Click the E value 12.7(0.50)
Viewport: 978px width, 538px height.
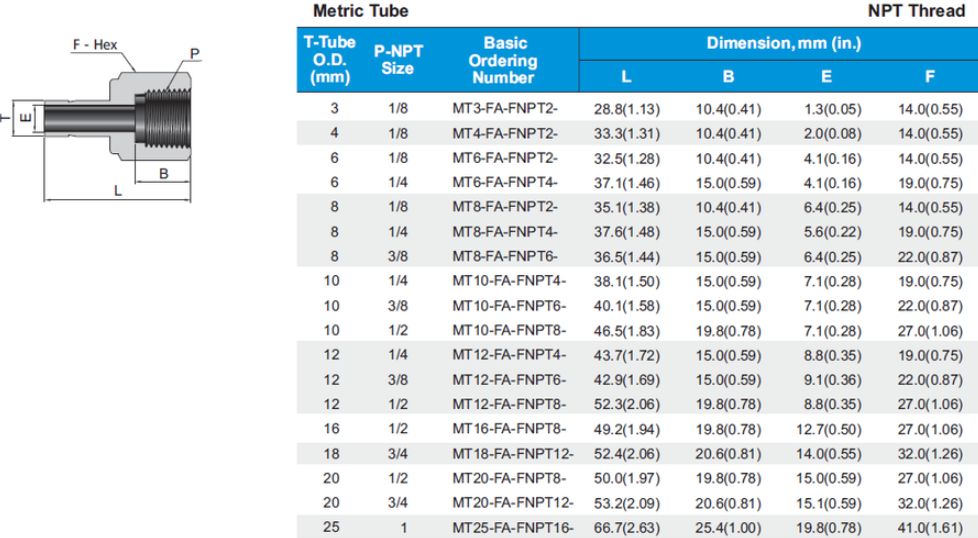pos(827,429)
